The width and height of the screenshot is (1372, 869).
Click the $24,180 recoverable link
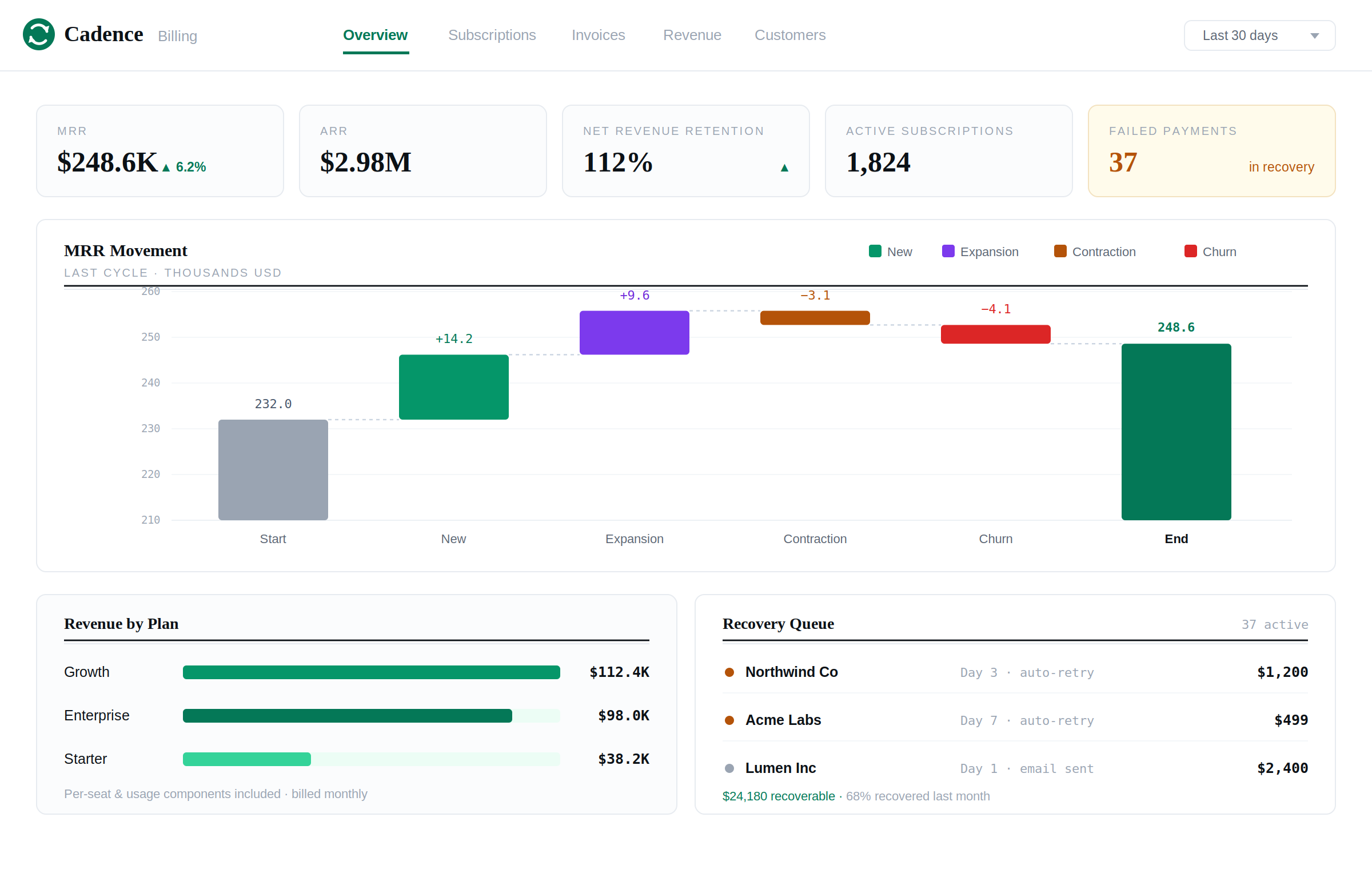pos(779,796)
